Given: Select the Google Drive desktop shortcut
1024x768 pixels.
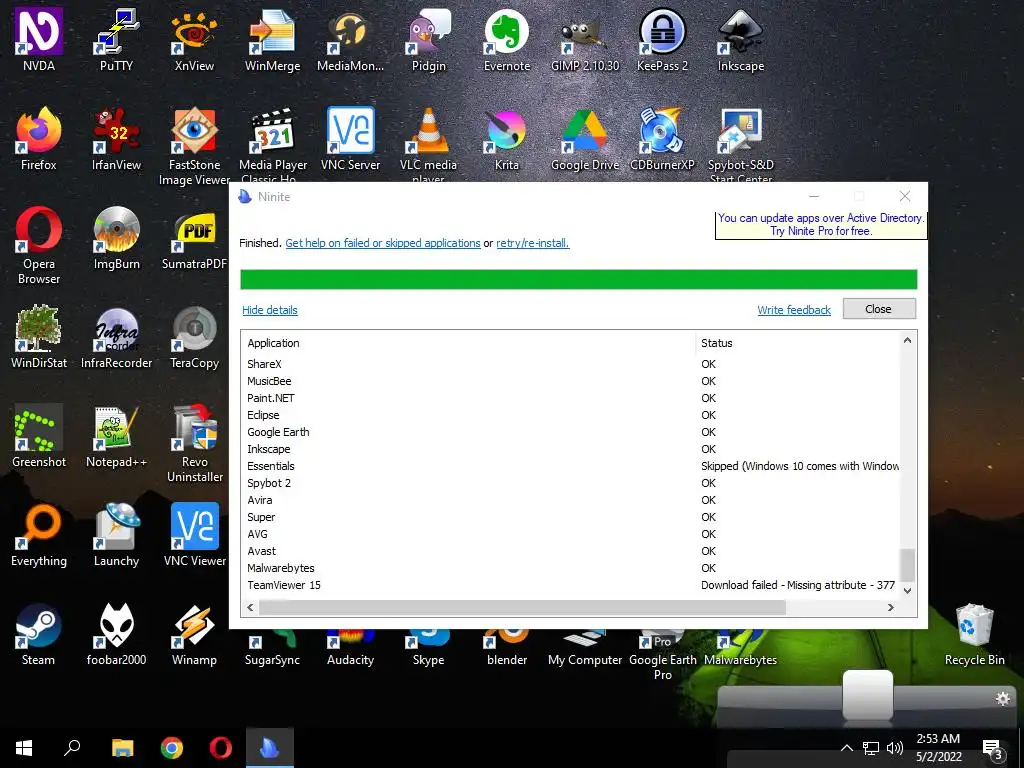Looking at the screenshot, I should tap(584, 139).
